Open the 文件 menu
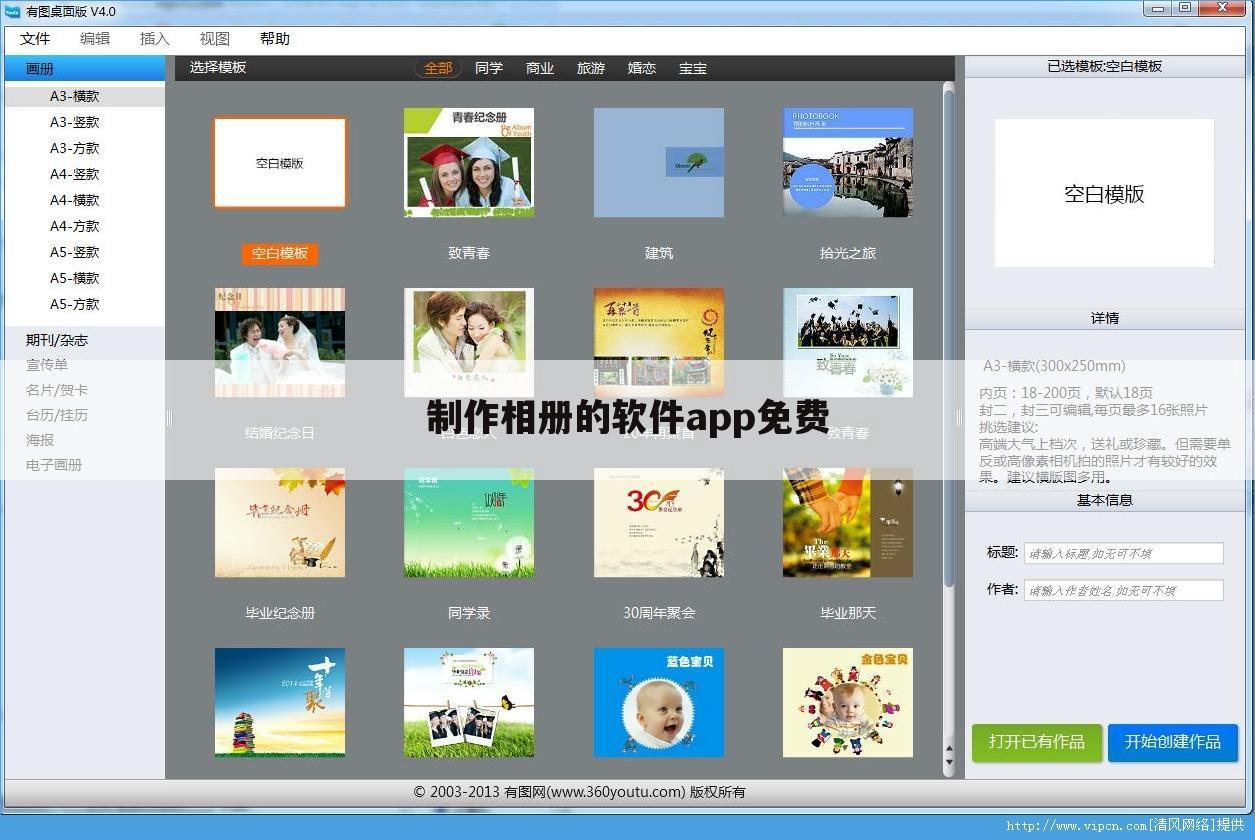Image resolution: width=1255 pixels, height=840 pixels. 35,39
